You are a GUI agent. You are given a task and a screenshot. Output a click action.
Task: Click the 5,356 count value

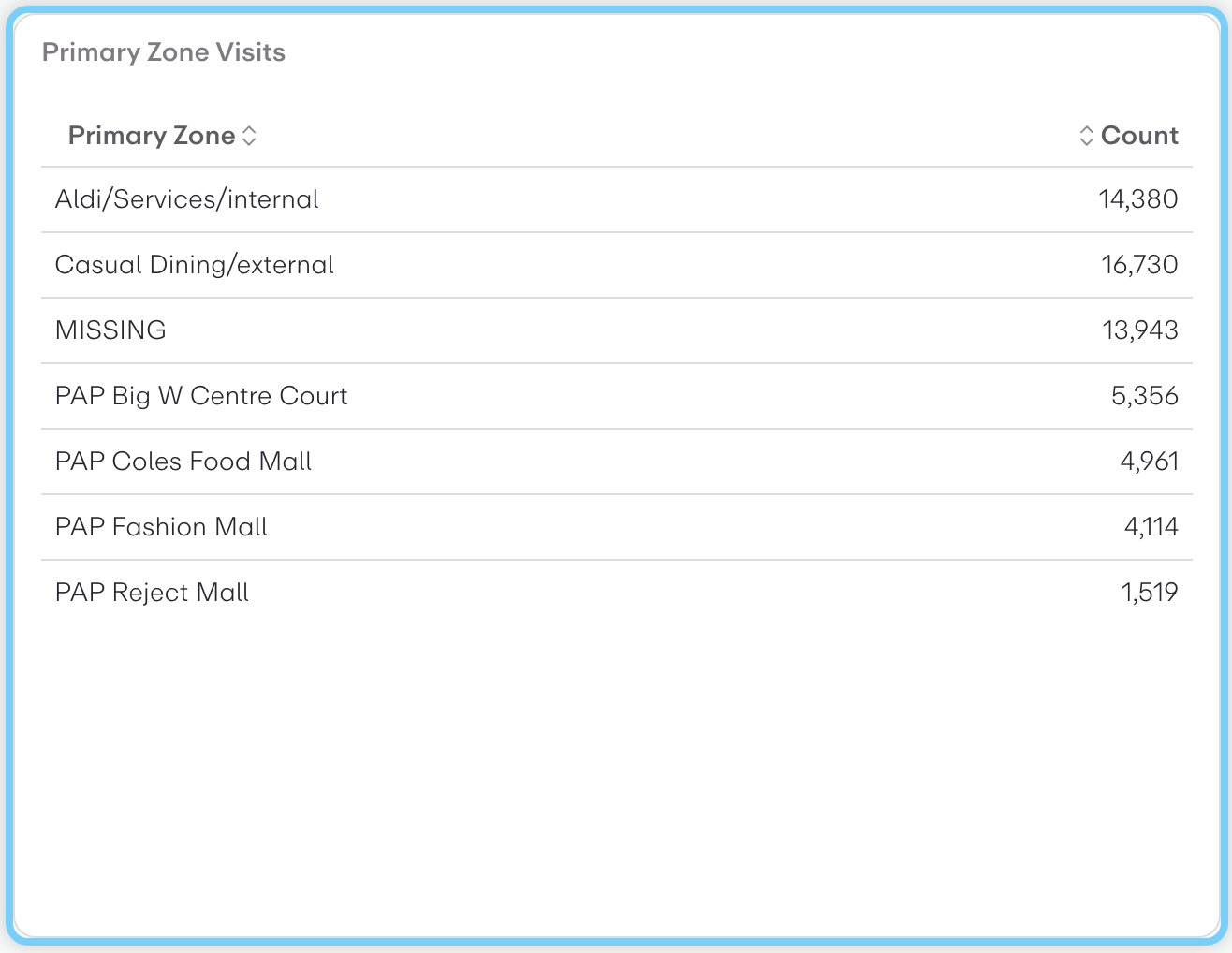click(1144, 396)
